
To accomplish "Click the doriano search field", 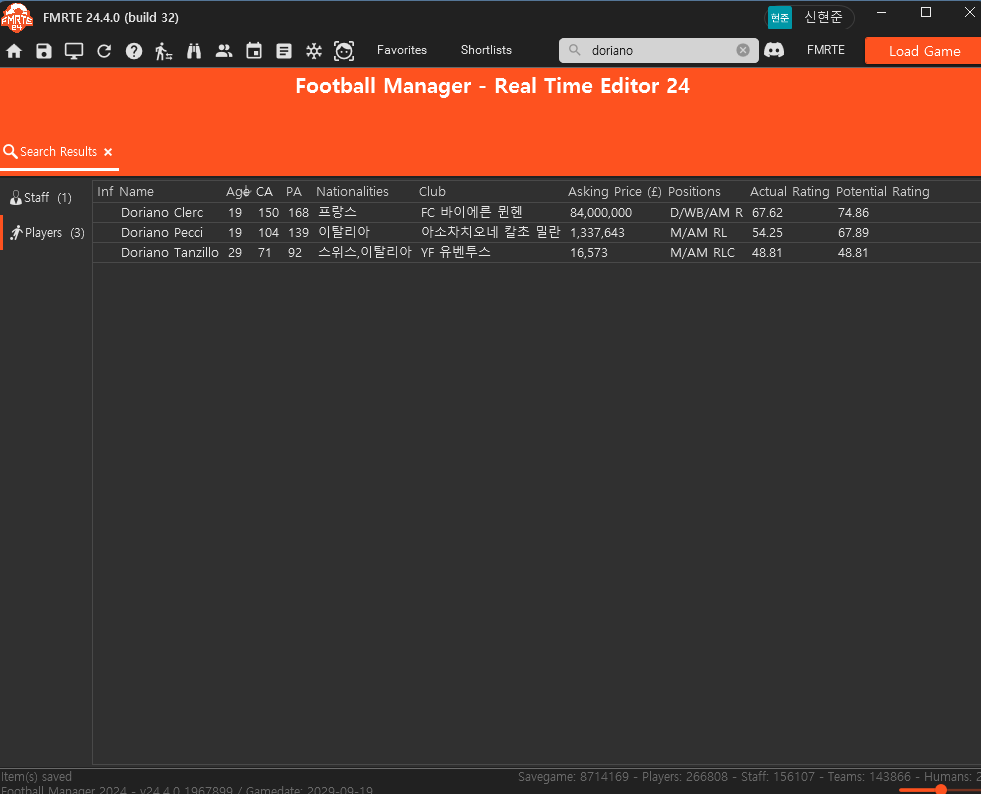I will tap(658, 50).
